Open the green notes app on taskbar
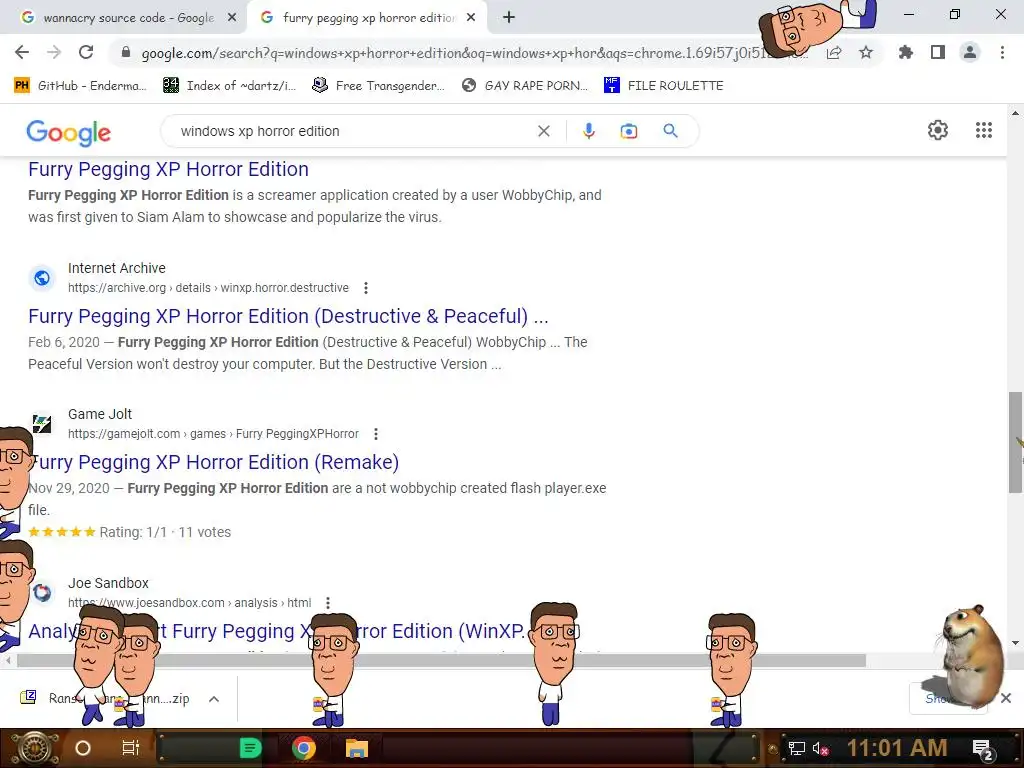The image size is (1024, 768). coord(250,748)
